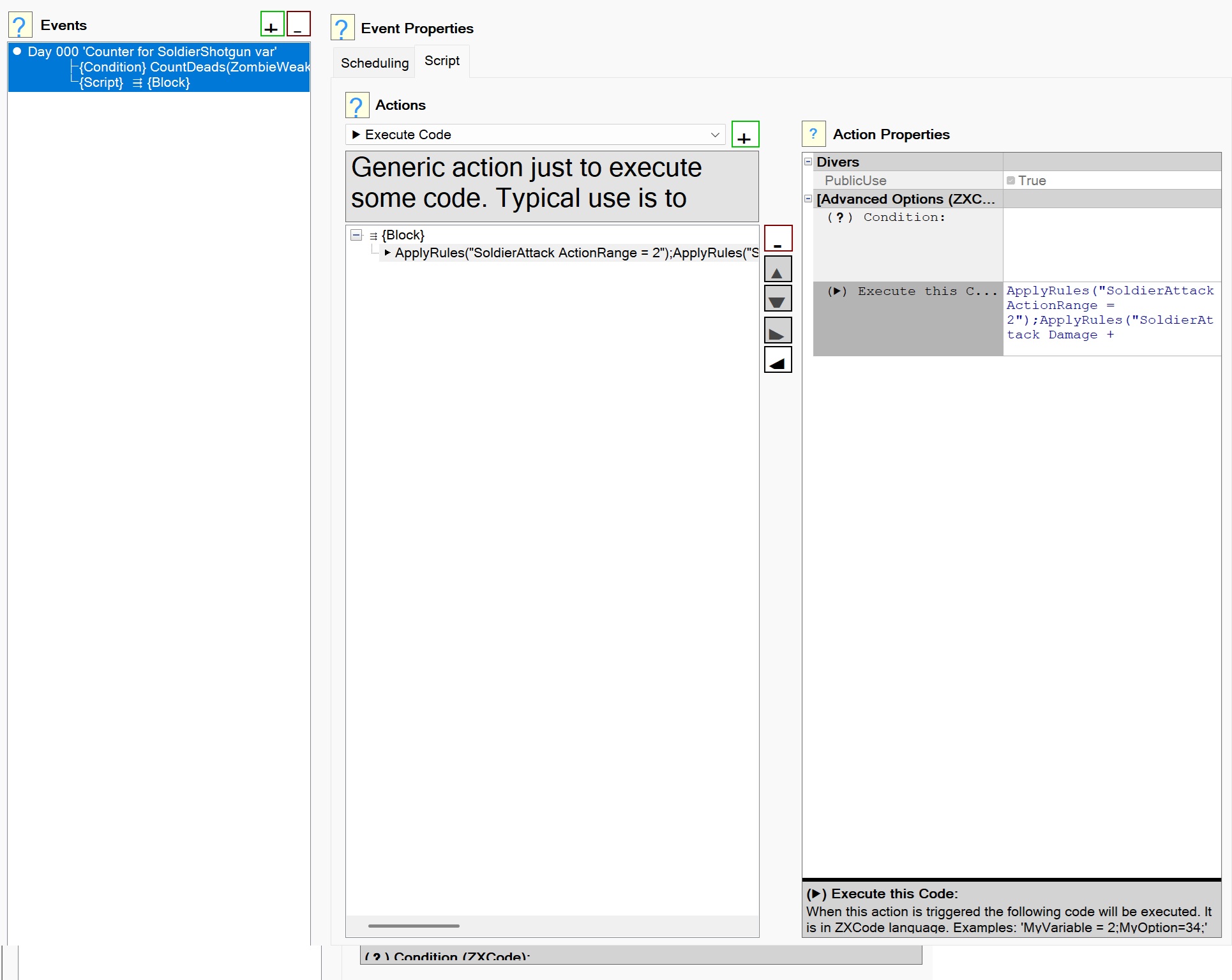Add a new event with green plus
The image size is (1232, 980).
click(272, 24)
